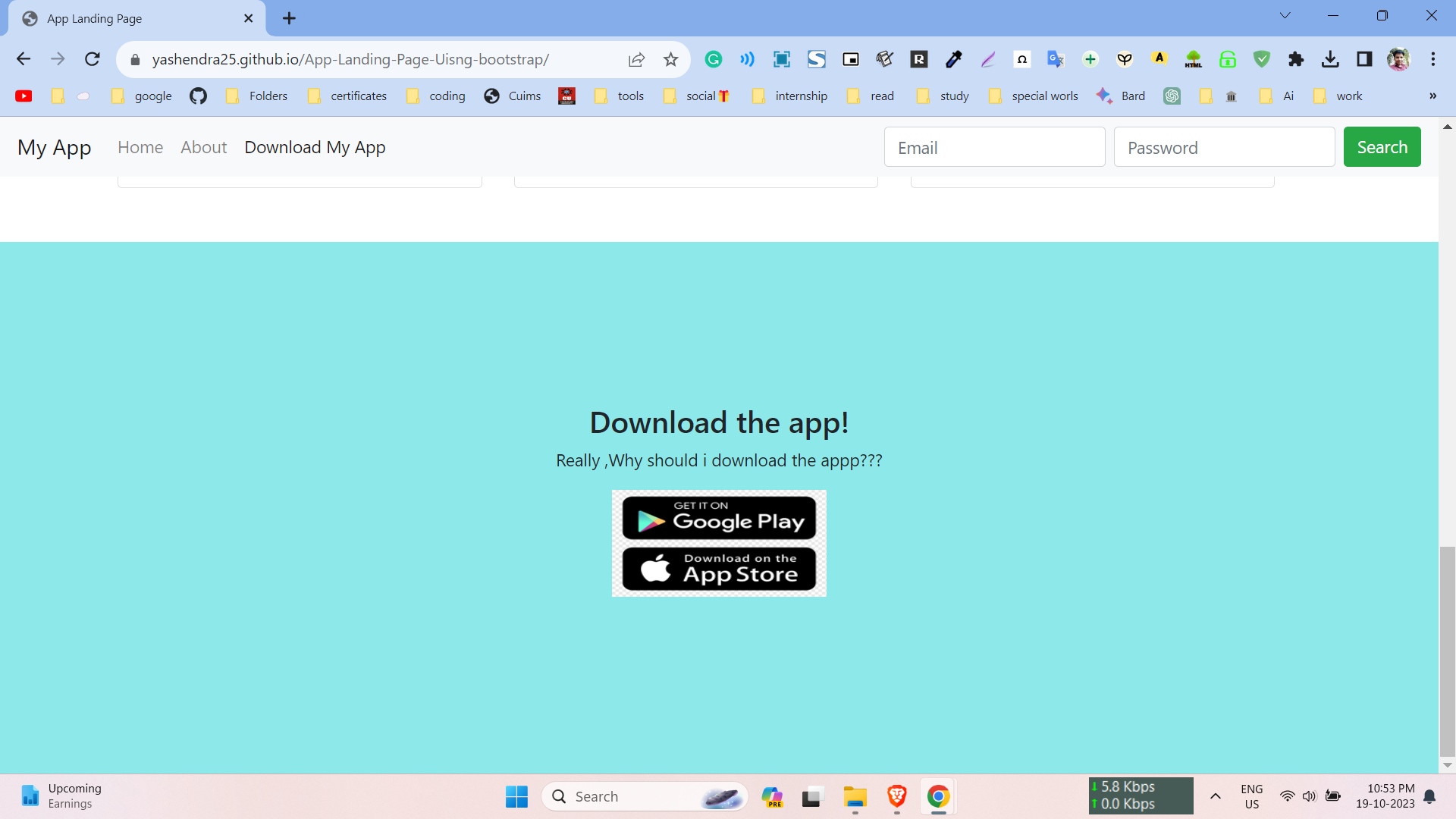Open the downloads icon in the toolbar
Screen dimensions: 1456x819
(1331, 58)
